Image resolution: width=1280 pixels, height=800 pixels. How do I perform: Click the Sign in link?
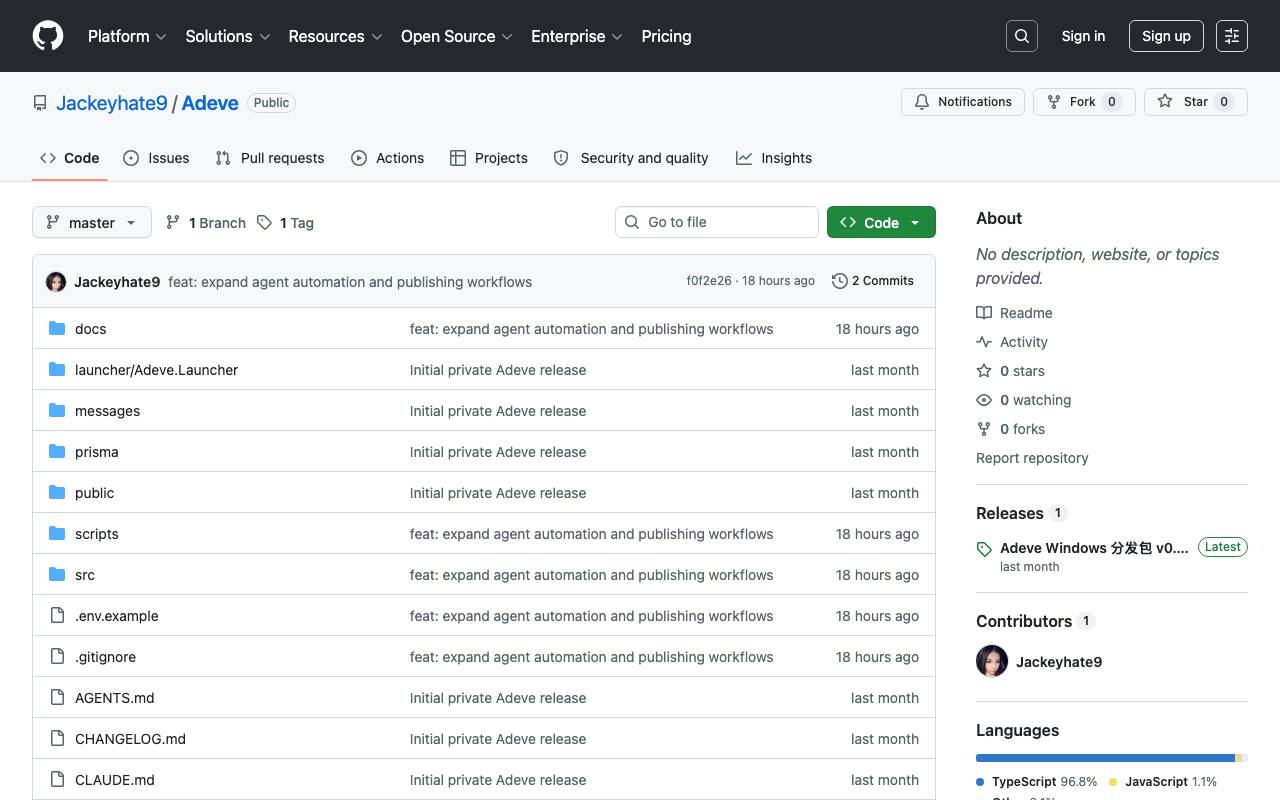[x=1083, y=36]
